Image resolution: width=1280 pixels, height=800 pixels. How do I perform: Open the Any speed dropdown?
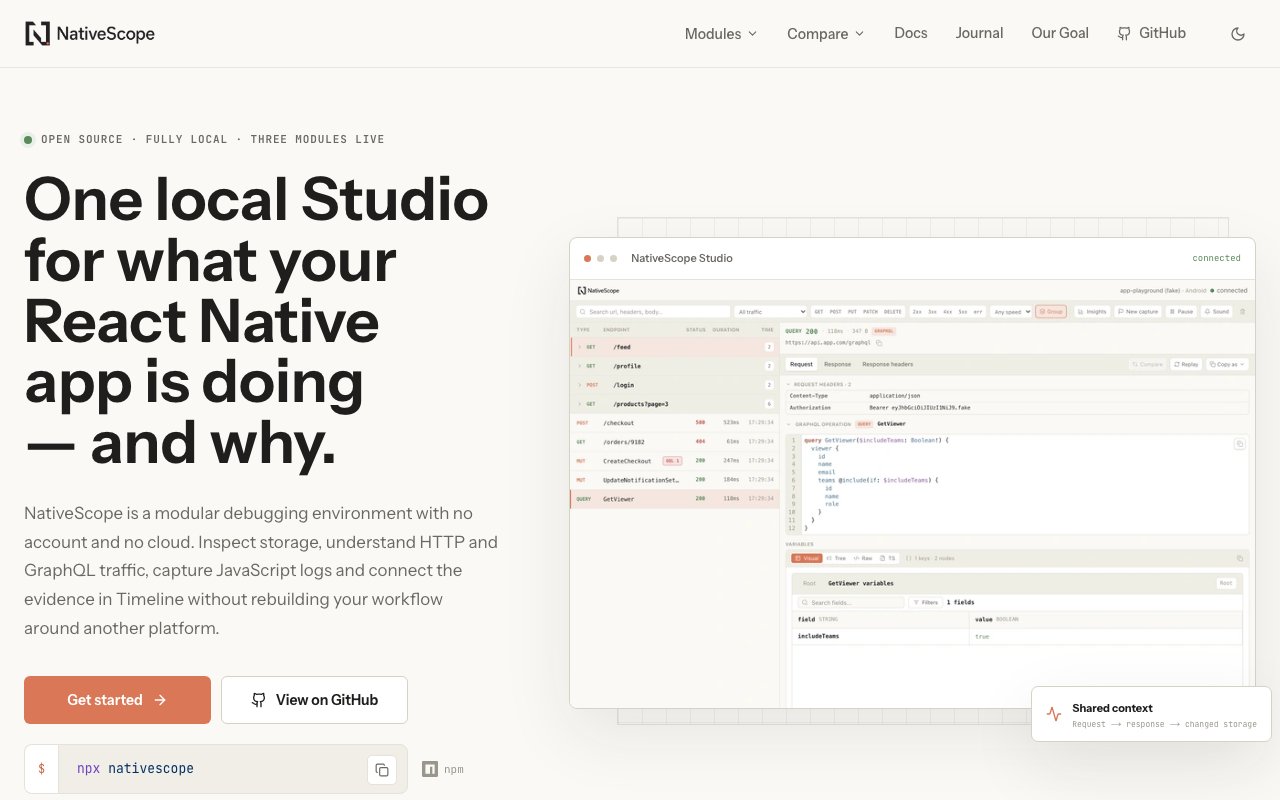pos(1010,312)
